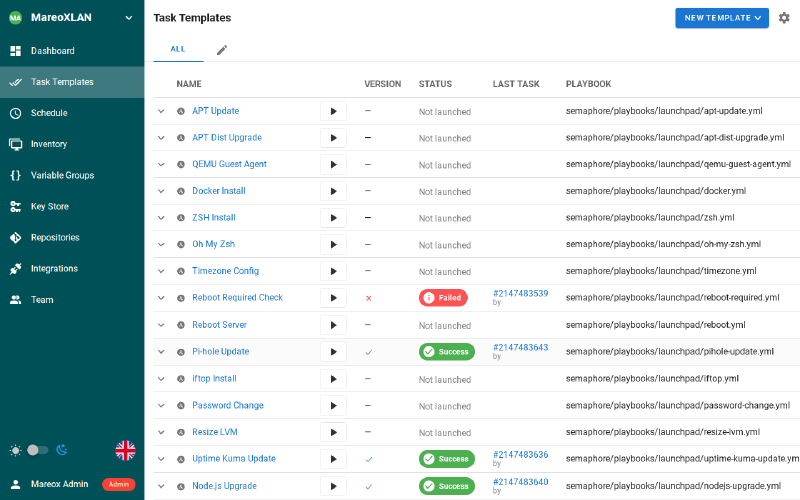Click the UK flag language icon
Viewport: 800px width, 500px height.
point(125,451)
